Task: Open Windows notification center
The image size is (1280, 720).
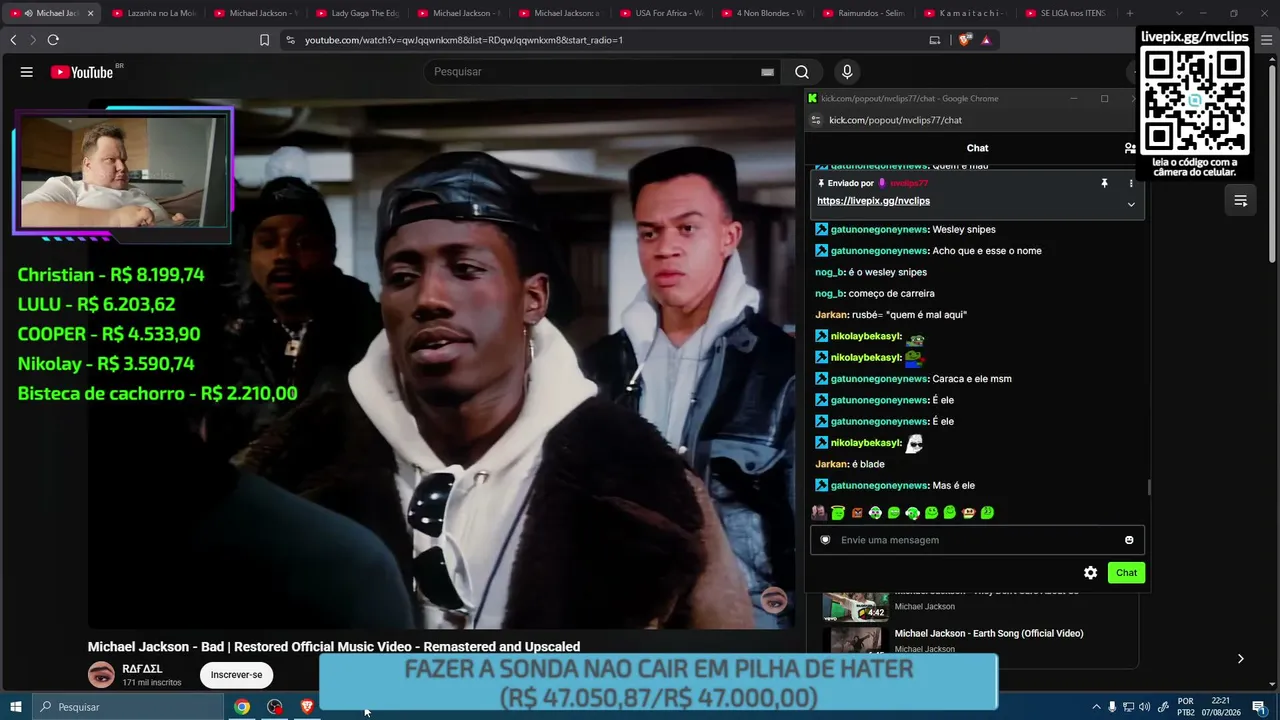Action: (x=1259, y=707)
